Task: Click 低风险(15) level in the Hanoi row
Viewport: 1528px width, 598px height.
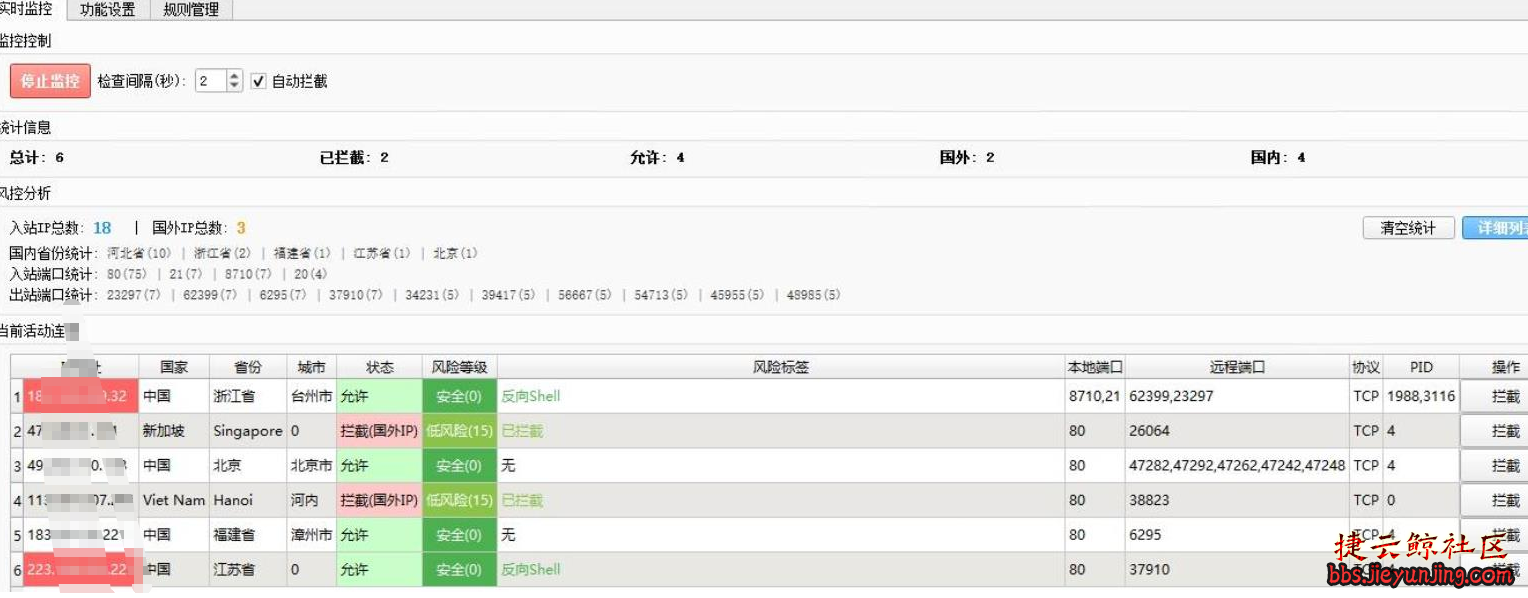Action: [459, 500]
